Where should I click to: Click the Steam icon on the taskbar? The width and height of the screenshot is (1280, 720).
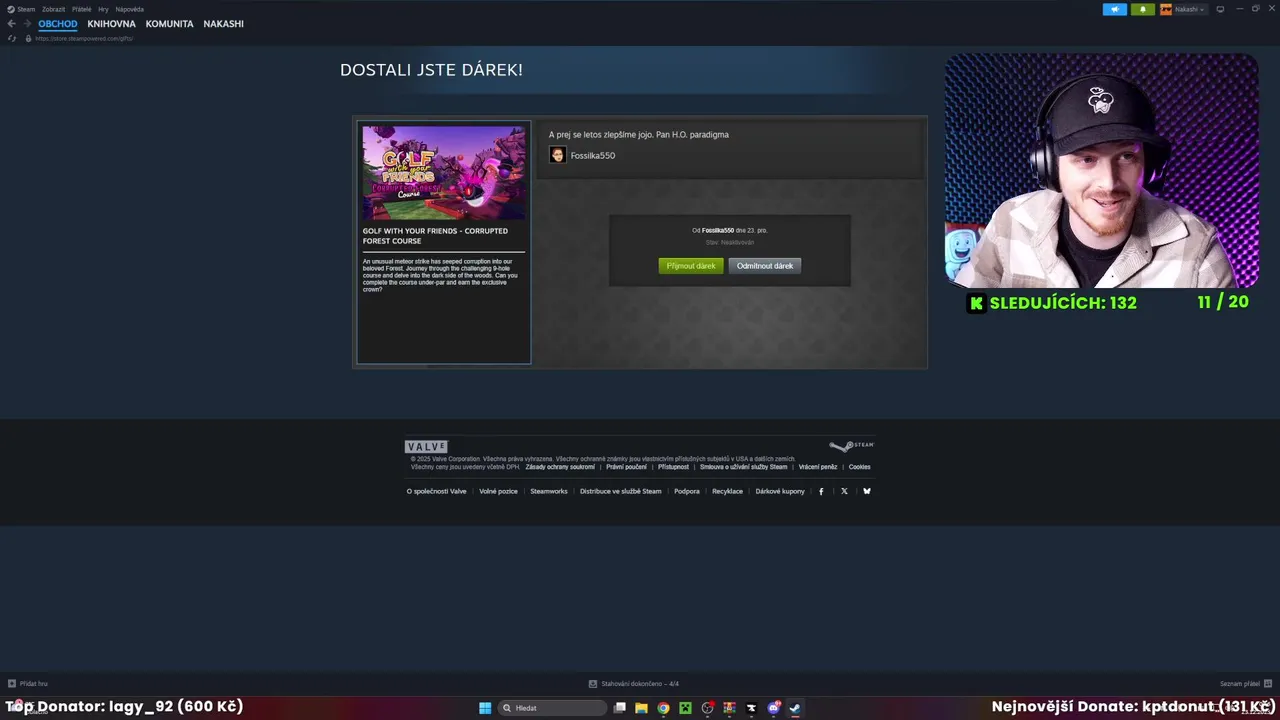(795, 708)
